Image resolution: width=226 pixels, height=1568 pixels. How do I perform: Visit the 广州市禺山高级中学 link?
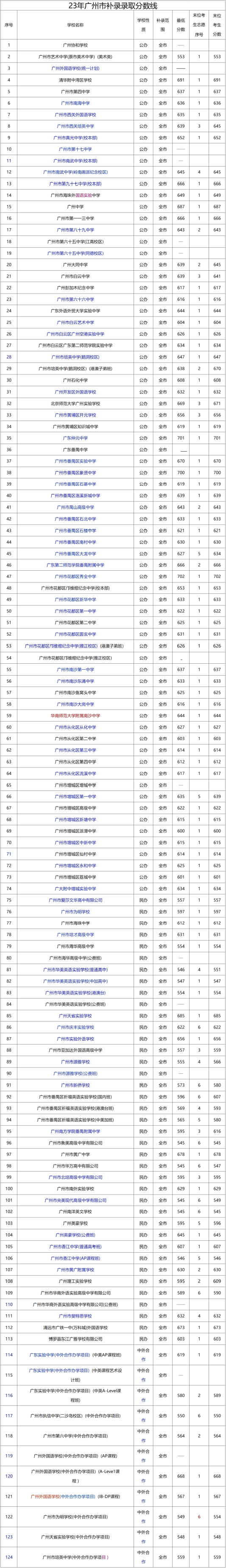[75, 507]
